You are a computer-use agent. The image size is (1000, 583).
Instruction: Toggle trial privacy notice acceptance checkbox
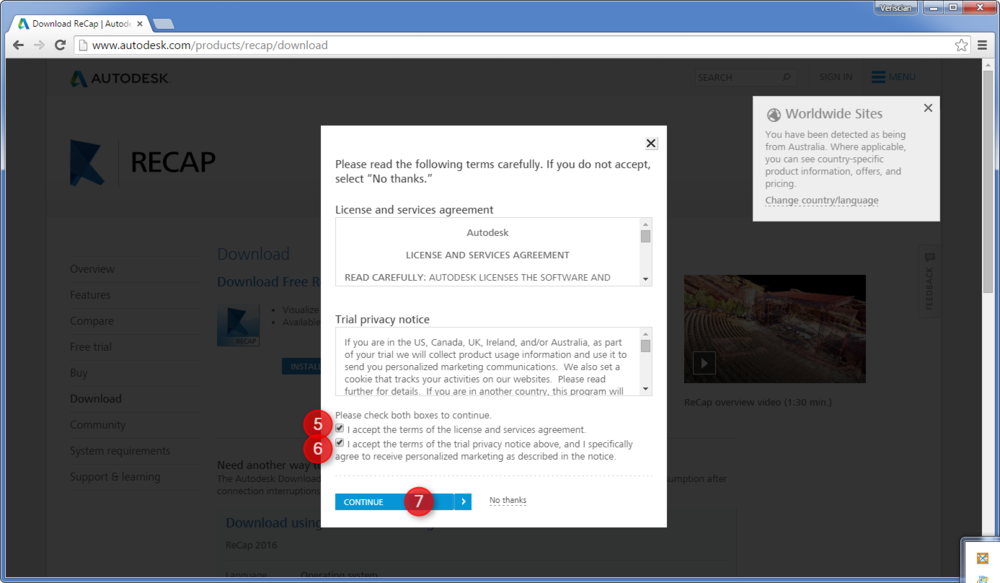pyautogui.click(x=339, y=442)
